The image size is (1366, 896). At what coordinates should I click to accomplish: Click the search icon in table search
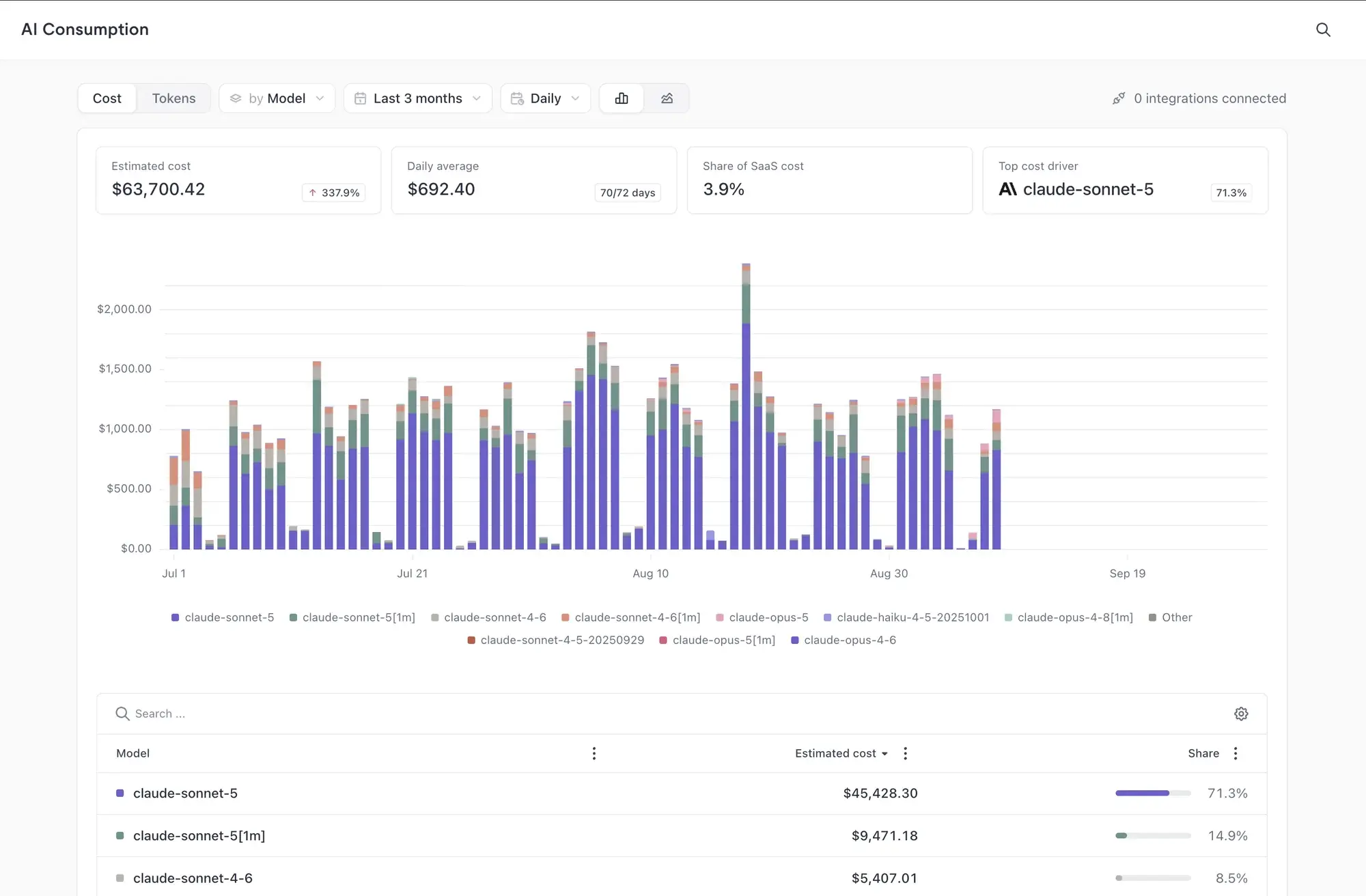pyautogui.click(x=122, y=714)
